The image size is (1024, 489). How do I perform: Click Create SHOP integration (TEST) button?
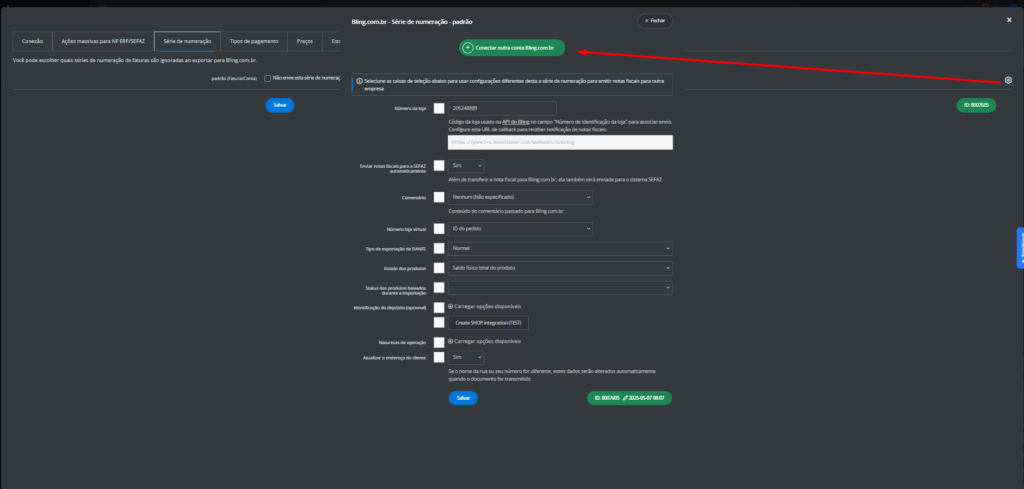(x=488, y=323)
